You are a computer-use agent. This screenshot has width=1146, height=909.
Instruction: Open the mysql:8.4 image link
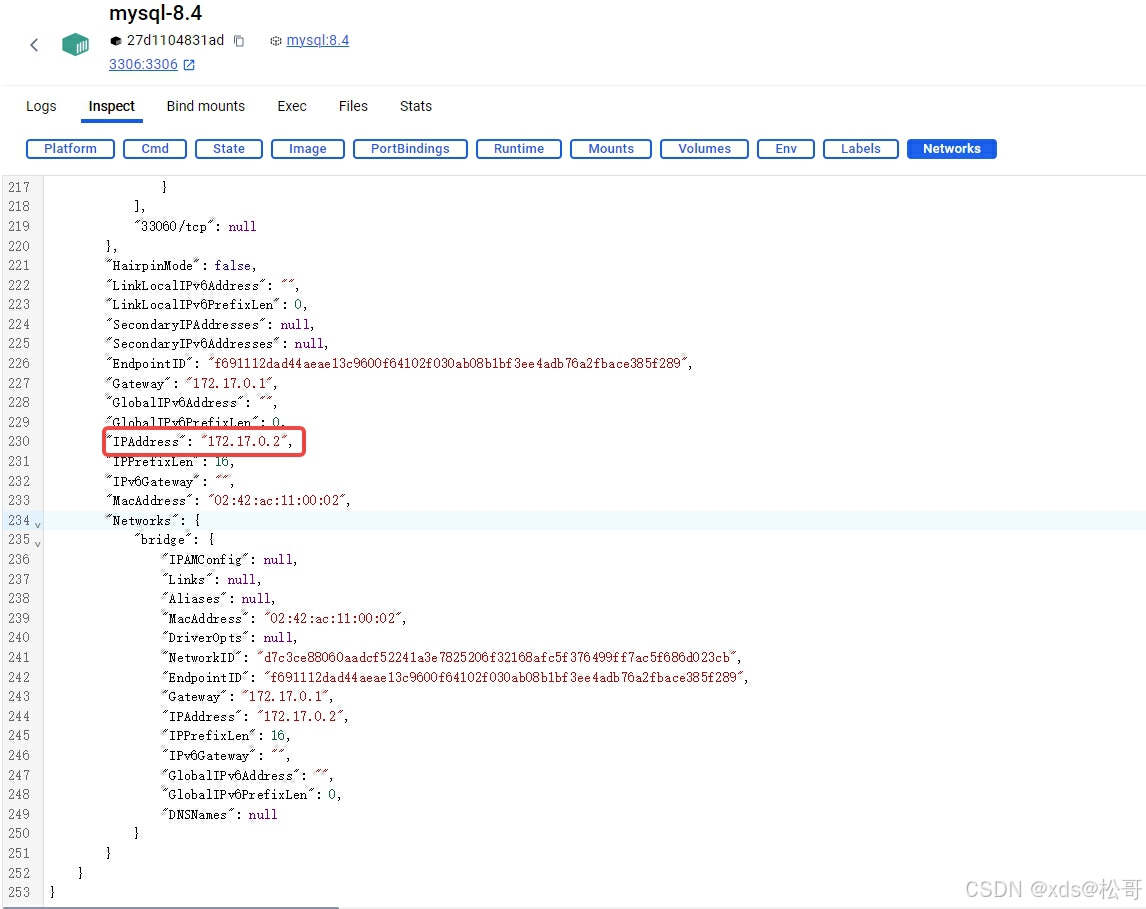(x=318, y=40)
